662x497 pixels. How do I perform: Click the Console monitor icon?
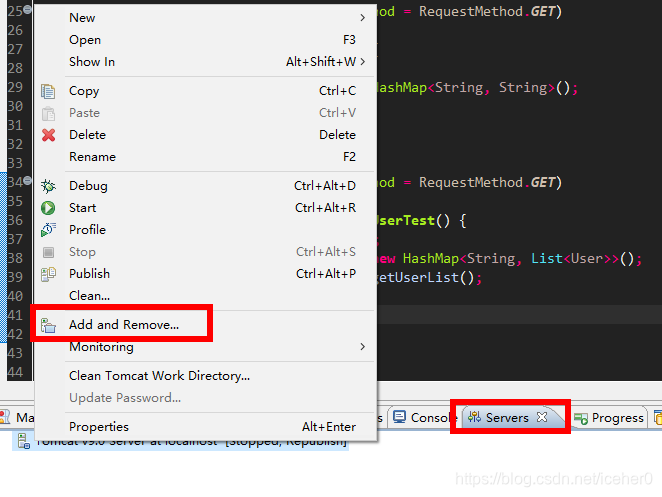tap(399, 417)
